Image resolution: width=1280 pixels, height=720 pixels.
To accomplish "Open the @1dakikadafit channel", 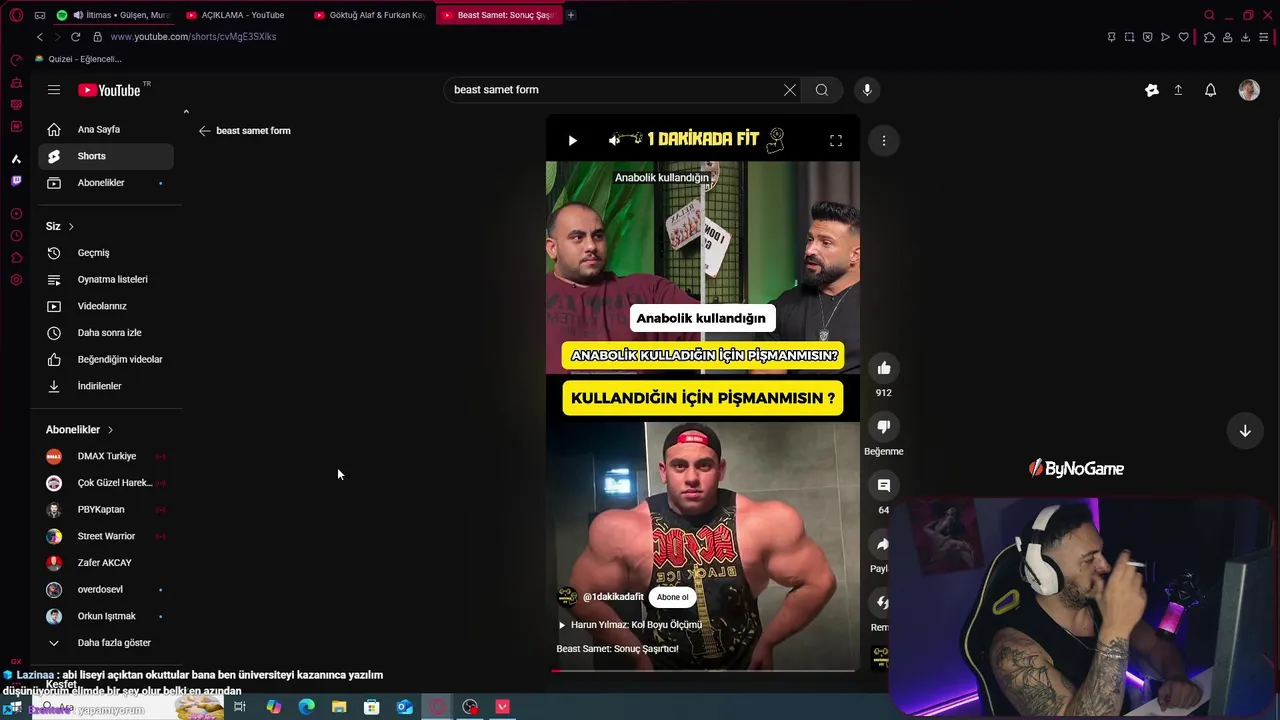I will [613, 597].
